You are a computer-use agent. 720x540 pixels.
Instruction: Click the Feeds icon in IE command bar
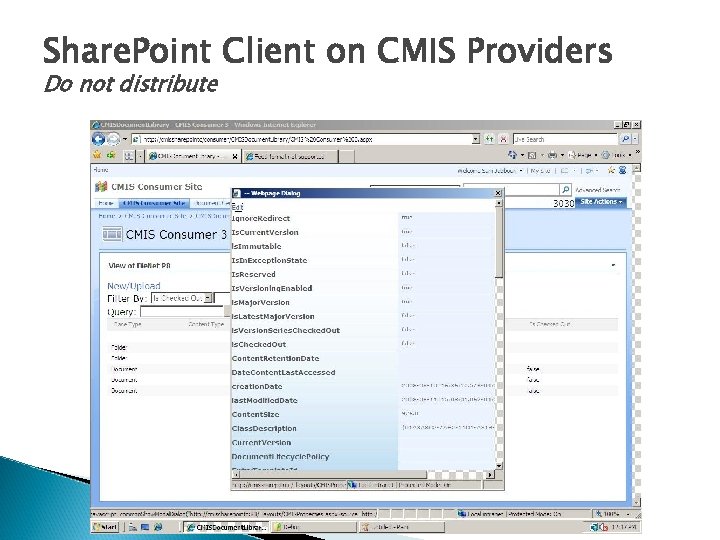532,155
